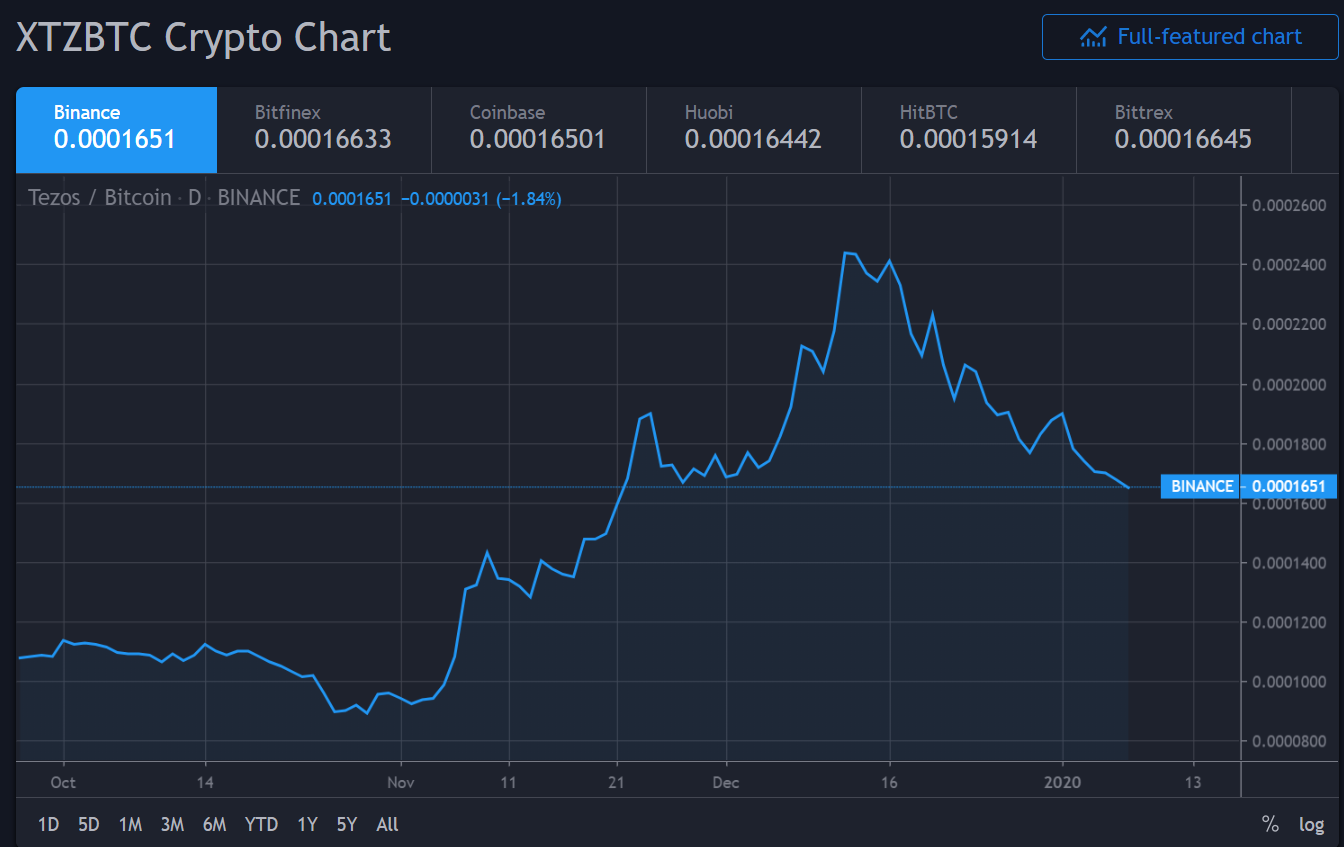Set the chart range to 1D
Screen dimensions: 1344x847
point(48,824)
